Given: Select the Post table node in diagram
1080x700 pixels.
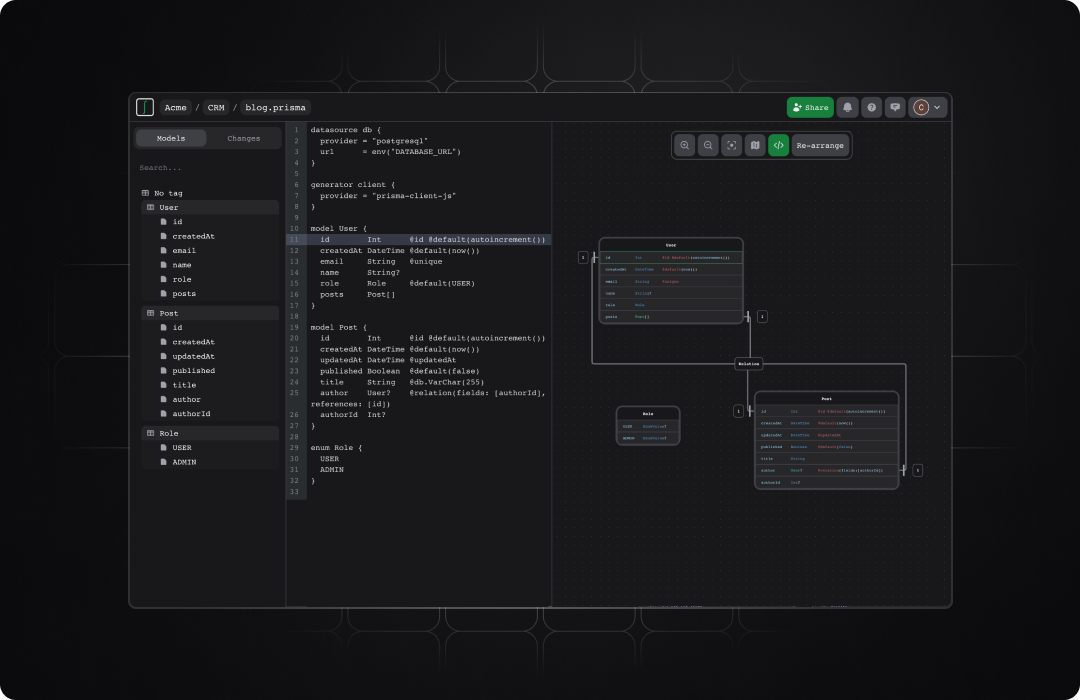Looking at the screenshot, I should tap(827, 440).
